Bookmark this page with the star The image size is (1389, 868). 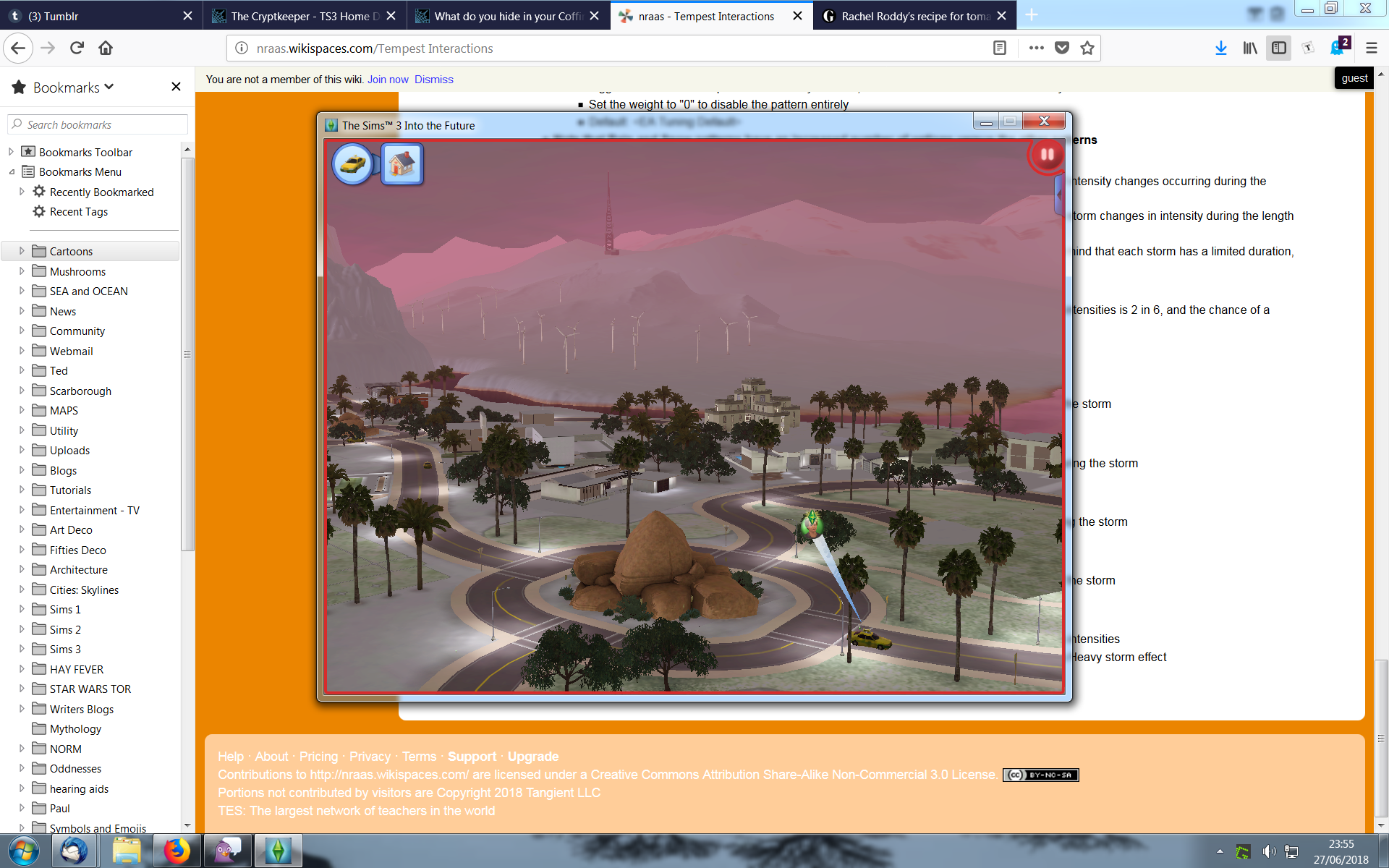(x=1087, y=48)
